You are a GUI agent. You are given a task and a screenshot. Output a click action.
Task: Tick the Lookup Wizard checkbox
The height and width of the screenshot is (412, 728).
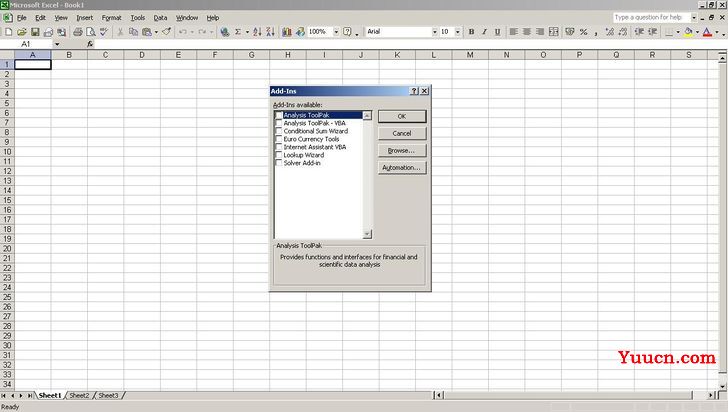coord(279,155)
